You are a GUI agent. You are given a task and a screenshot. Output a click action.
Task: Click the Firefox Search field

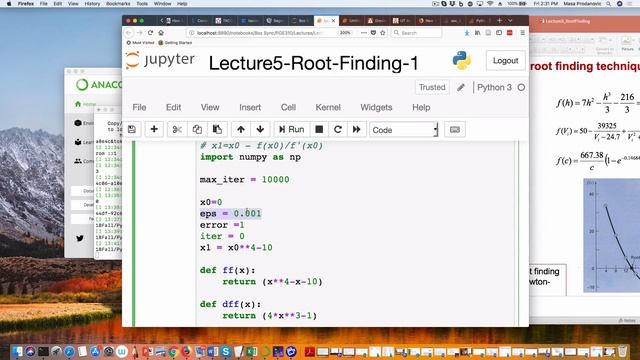pos(416,33)
